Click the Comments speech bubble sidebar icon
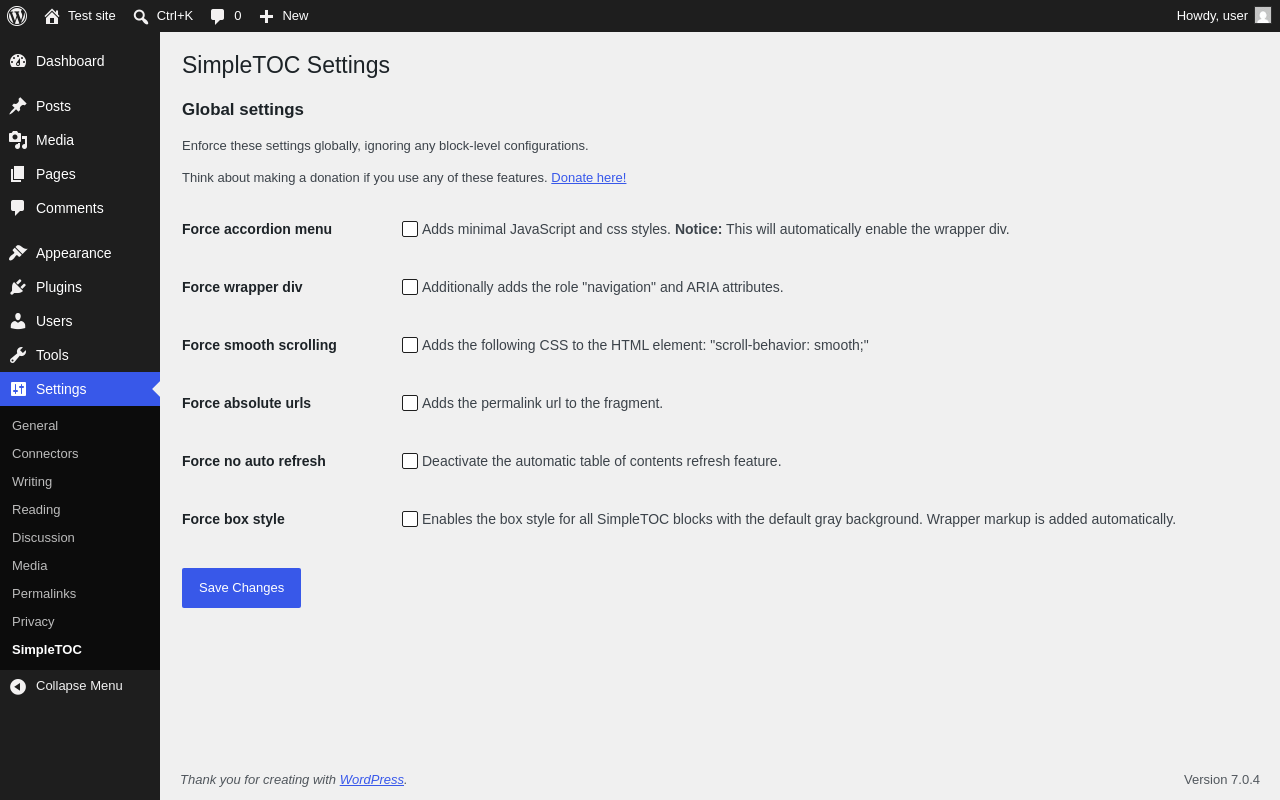The width and height of the screenshot is (1280, 800). pyautogui.click(x=18, y=208)
